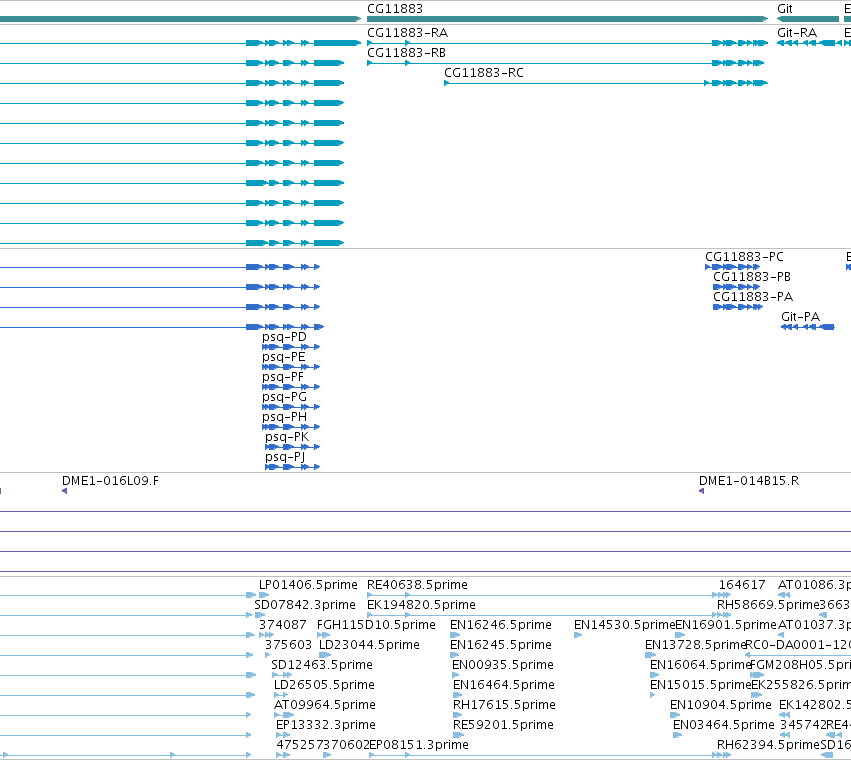Viewport: 851px width, 760px height.
Task: Click the purple marker under DME1-016L09.F
Action: pos(65,491)
